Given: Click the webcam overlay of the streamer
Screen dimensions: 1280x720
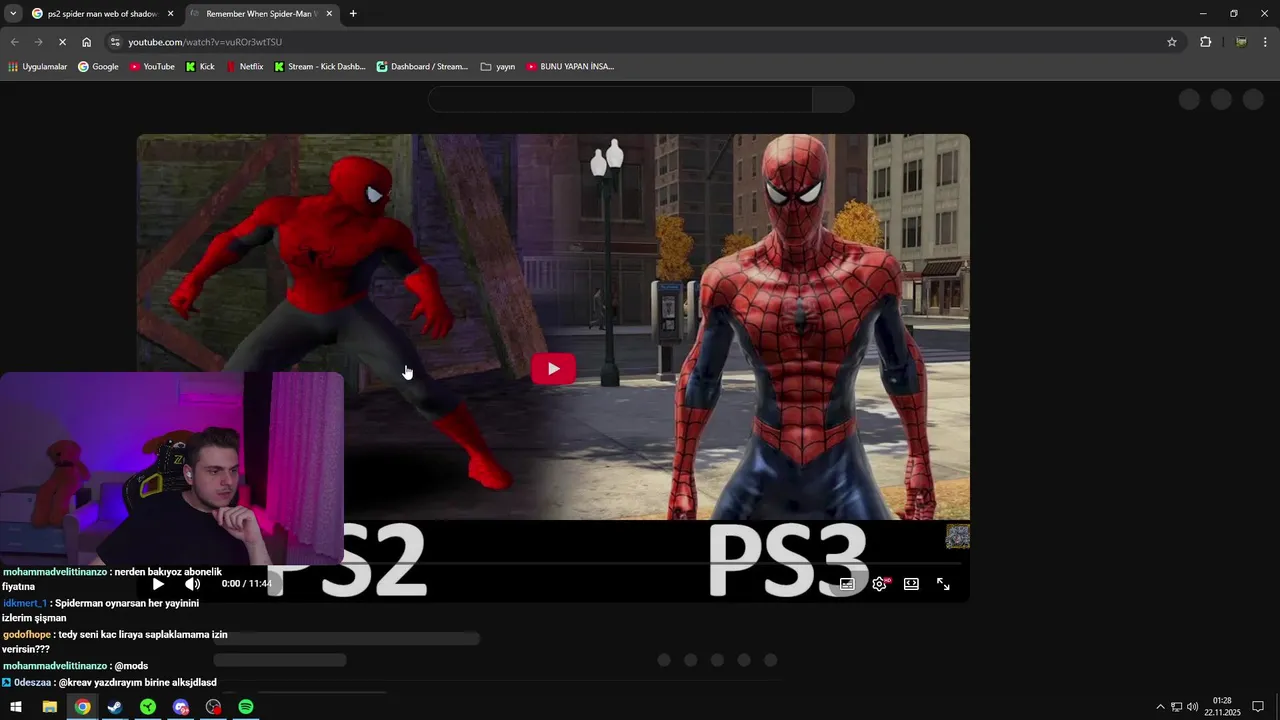Looking at the screenshot, I should pos(172,469).
